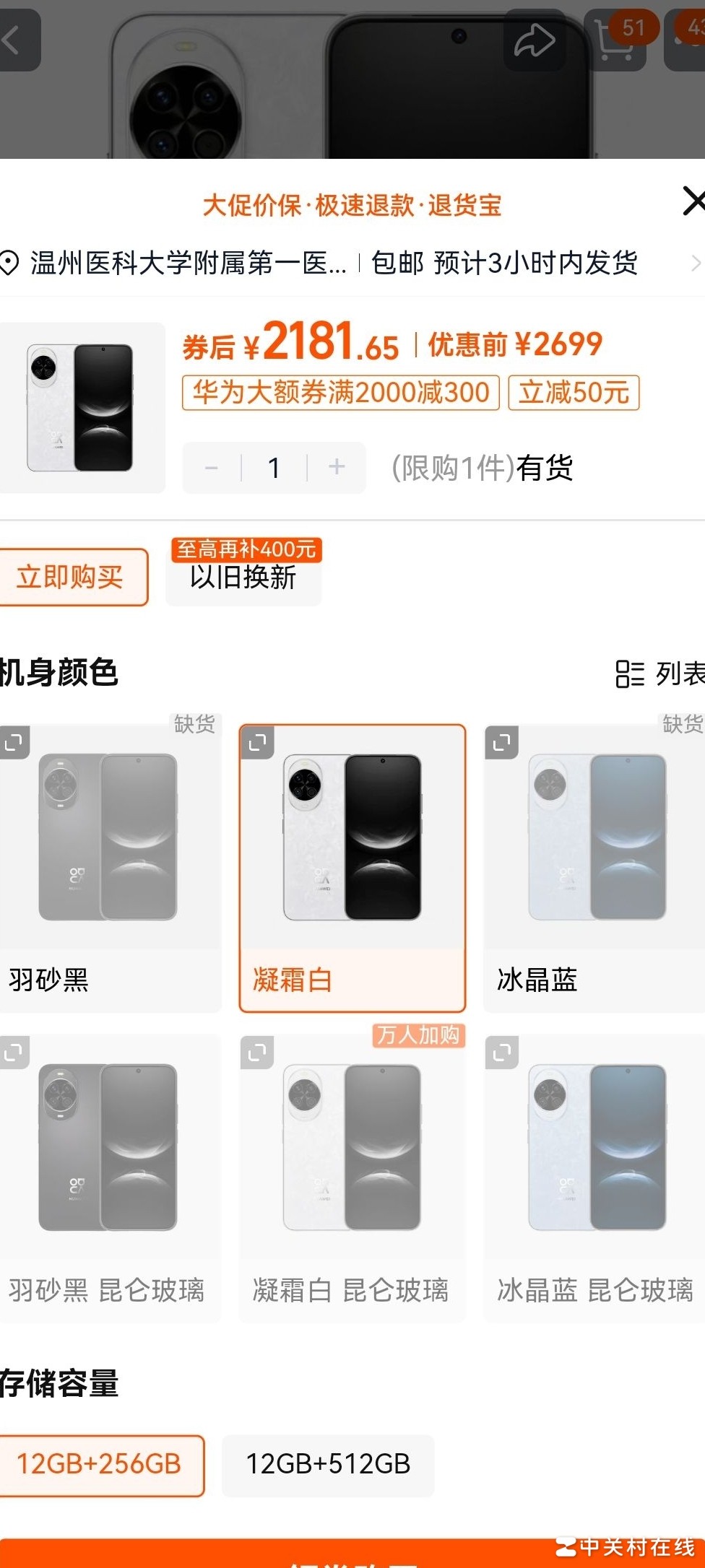This screenshot has width=705, height=1568.
Task: Choose 以旧换新 trade-in tab
Action: pyautogui.click(x=243, y=577)
